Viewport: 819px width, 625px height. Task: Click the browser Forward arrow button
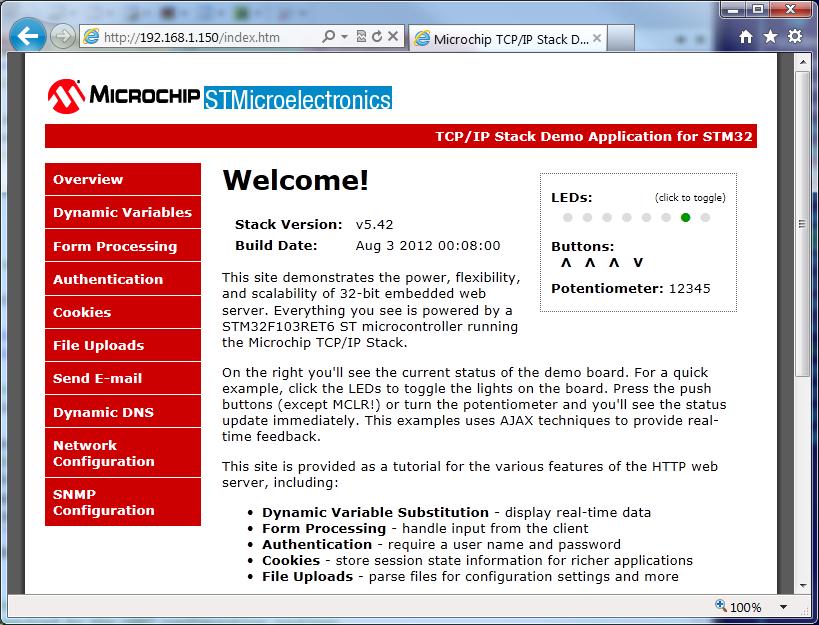[x=63, y=37]
